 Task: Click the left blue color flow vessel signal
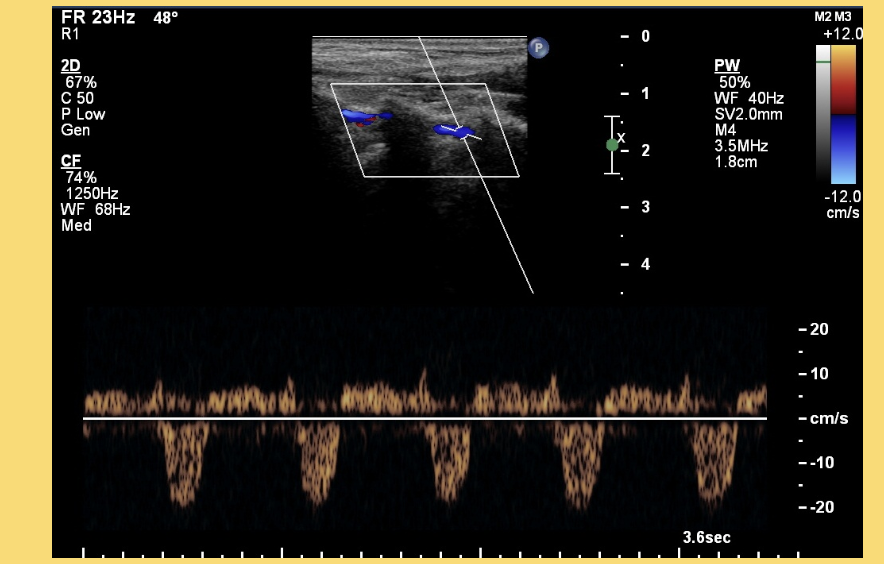365,117
